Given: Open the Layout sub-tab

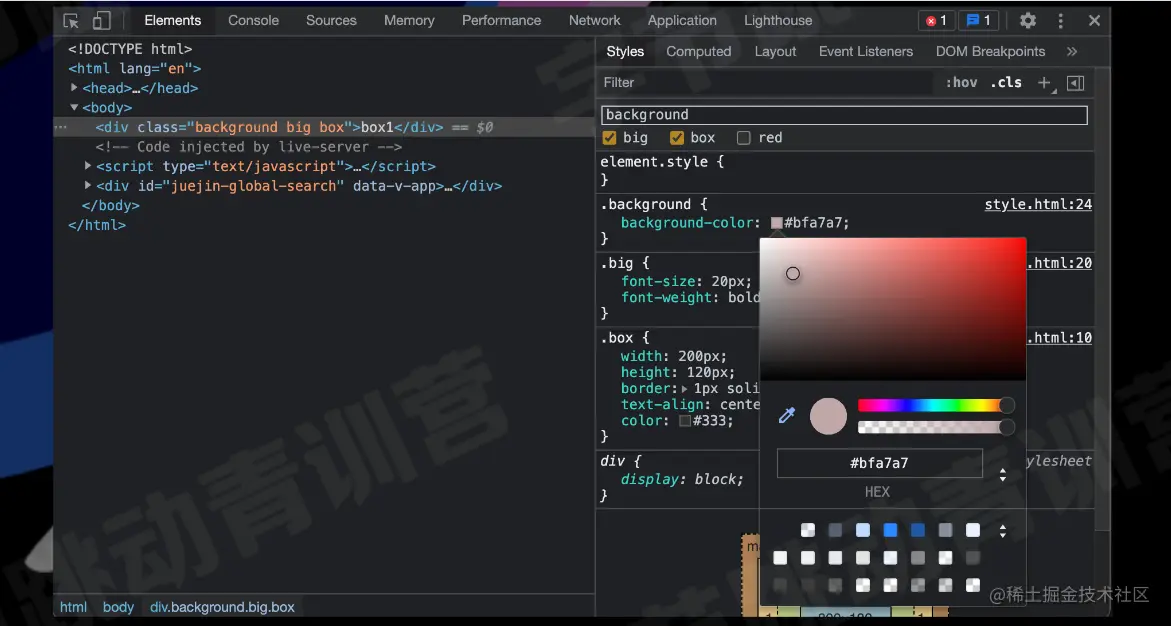Looking at the screenshot, I should (x=775, y=52).
